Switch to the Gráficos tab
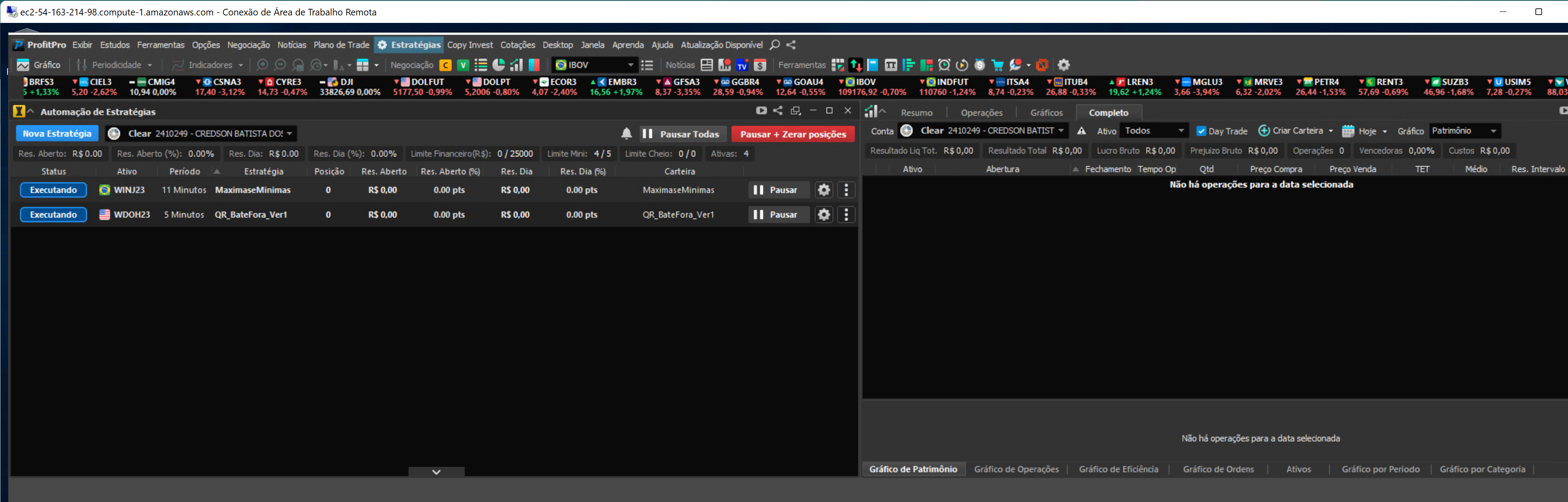This screenshot has height=502, width=1568. [1046, 113]
